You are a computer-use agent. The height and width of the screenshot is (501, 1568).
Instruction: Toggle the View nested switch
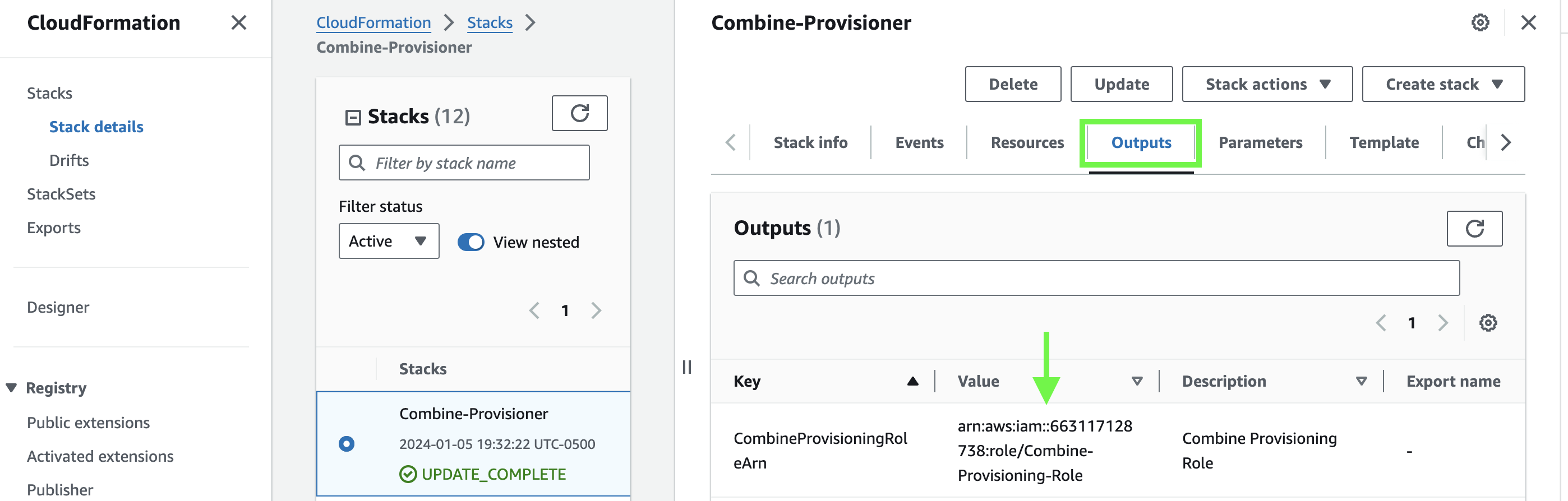471,242
